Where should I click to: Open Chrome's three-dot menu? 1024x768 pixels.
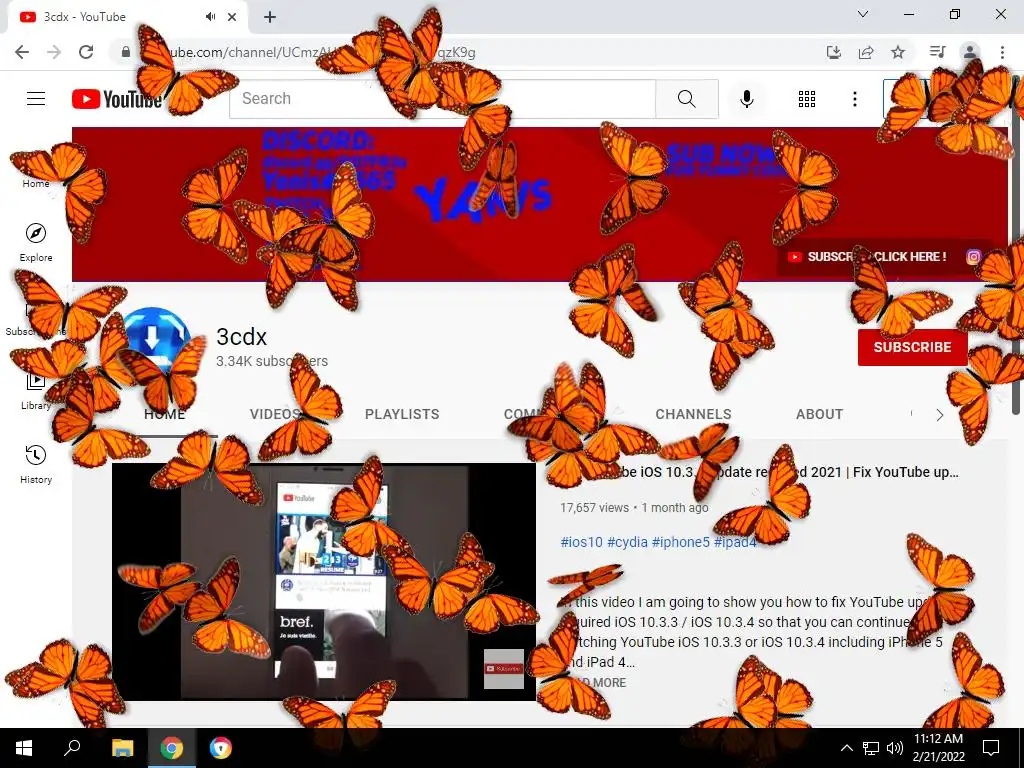pyautogui.click(x=1002, y=52)
